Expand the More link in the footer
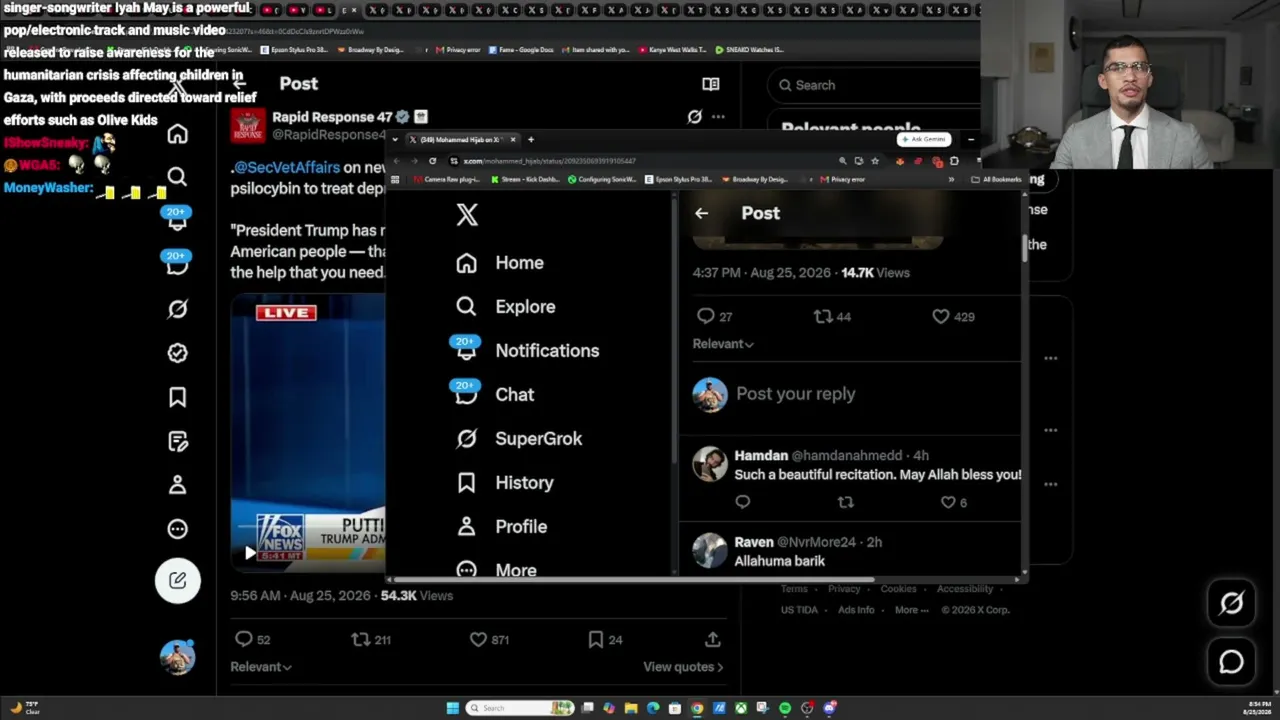This screenshot has width=1280, height=720. click(x=911, y=610)
